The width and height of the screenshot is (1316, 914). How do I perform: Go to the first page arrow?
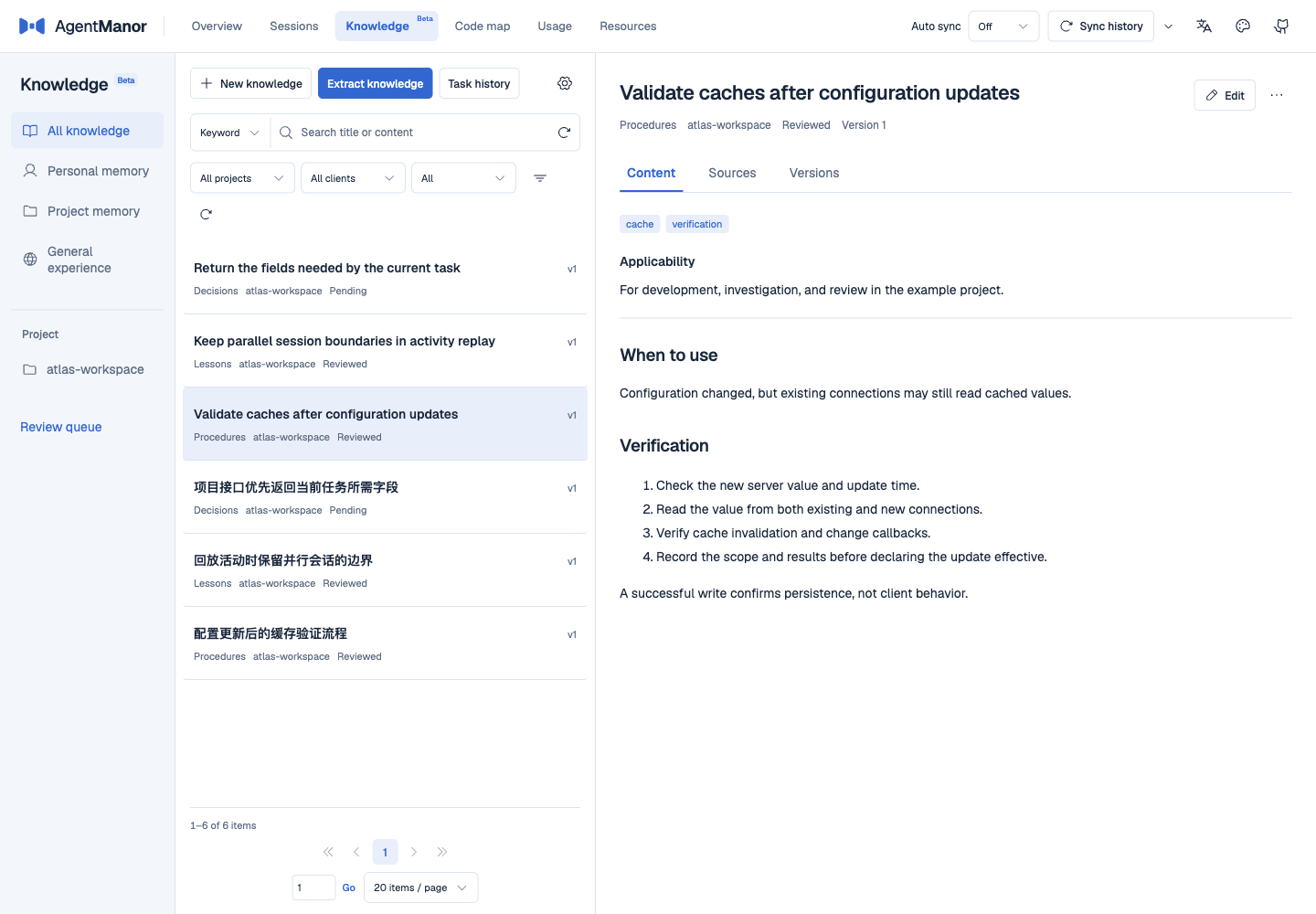[328, 852]
